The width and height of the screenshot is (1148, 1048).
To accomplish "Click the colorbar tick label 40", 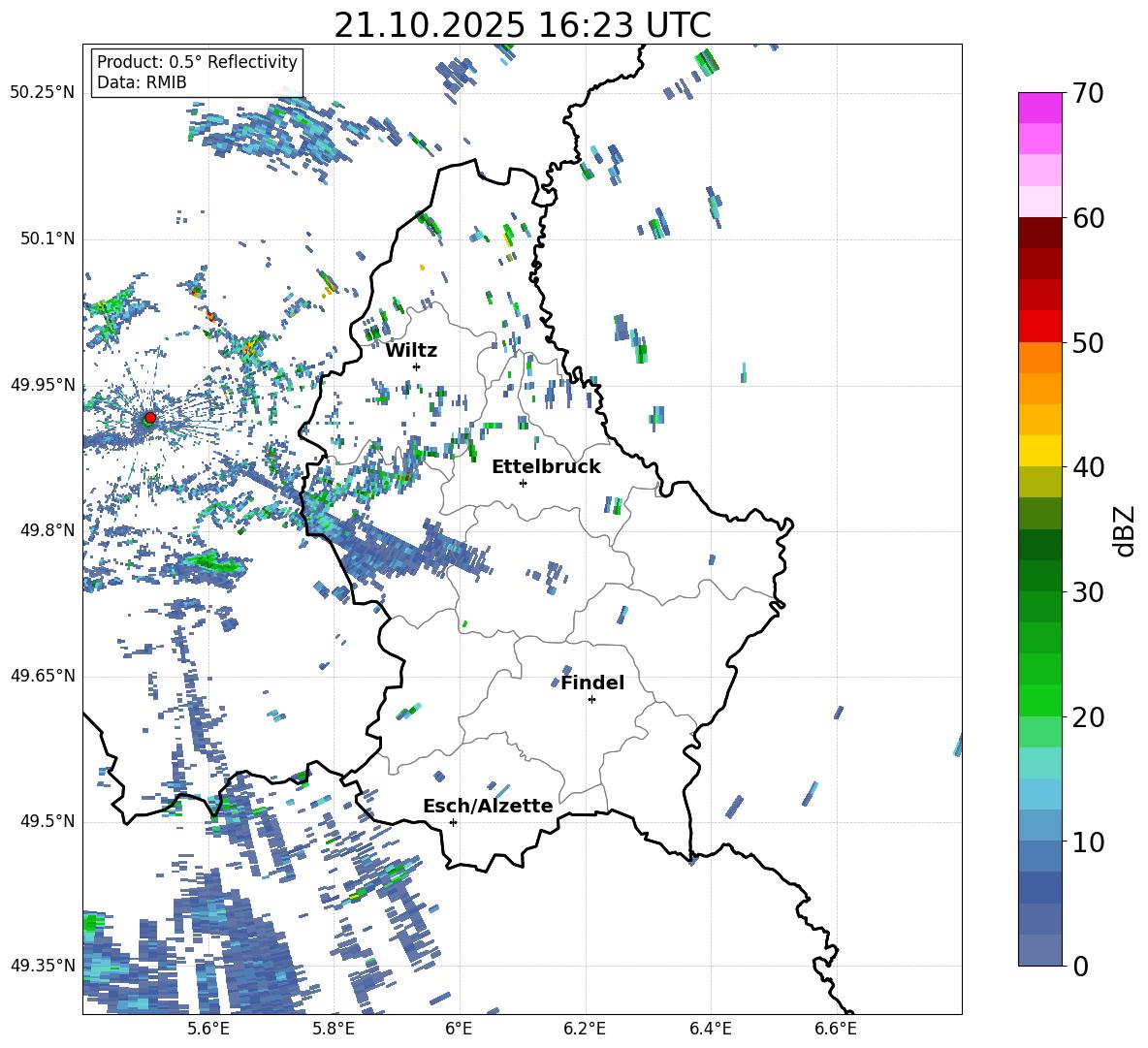I will (1089, 467).
